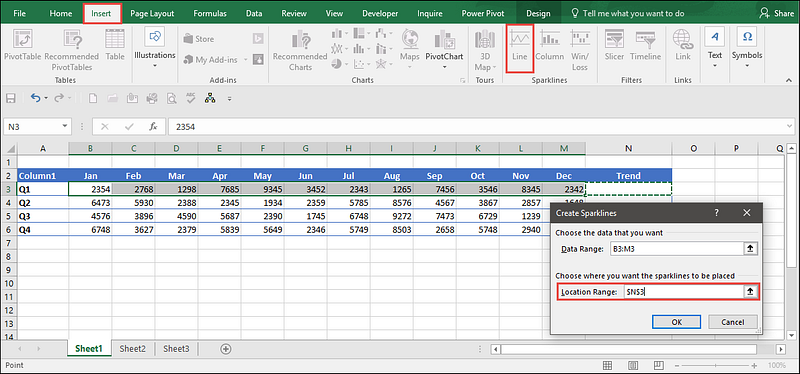Switch to the Formulas tab
Viewport: 800px width, 374px height.
(x=210, y=13)
